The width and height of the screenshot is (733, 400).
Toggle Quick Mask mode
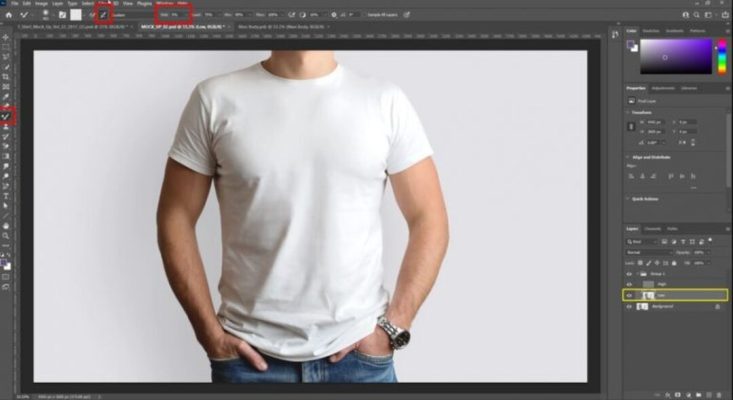6,277
